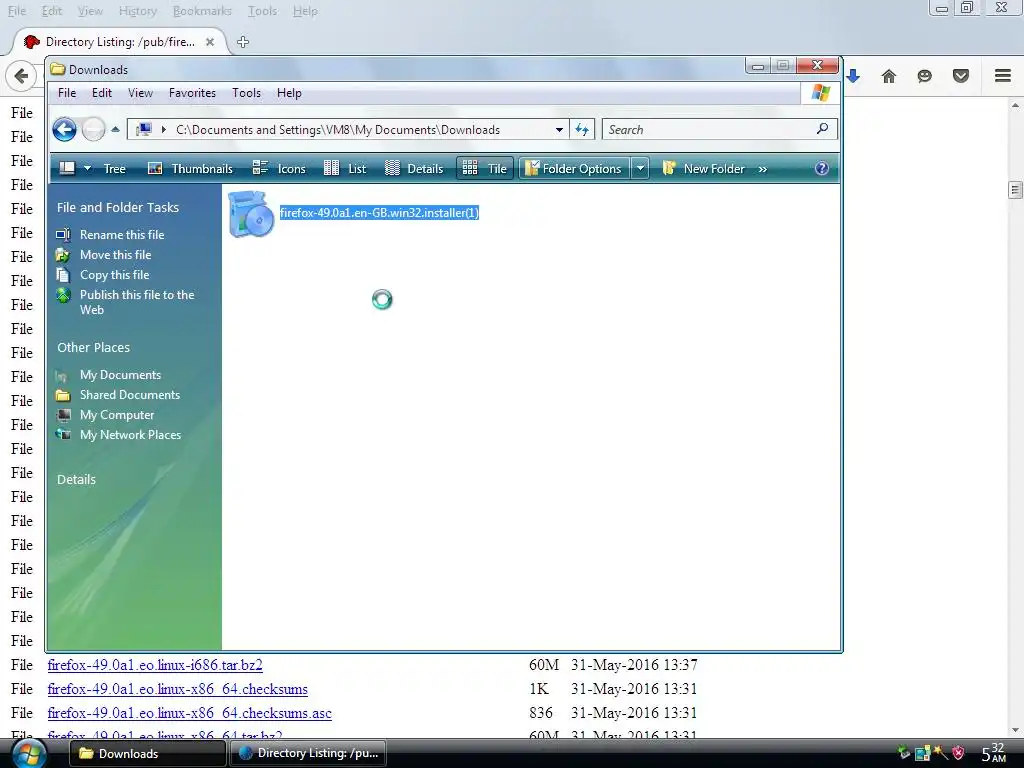Viewport: 1024px width, 768px height.
Task: Open the Downloads help question mark icon
Action: tap(822, 168)
